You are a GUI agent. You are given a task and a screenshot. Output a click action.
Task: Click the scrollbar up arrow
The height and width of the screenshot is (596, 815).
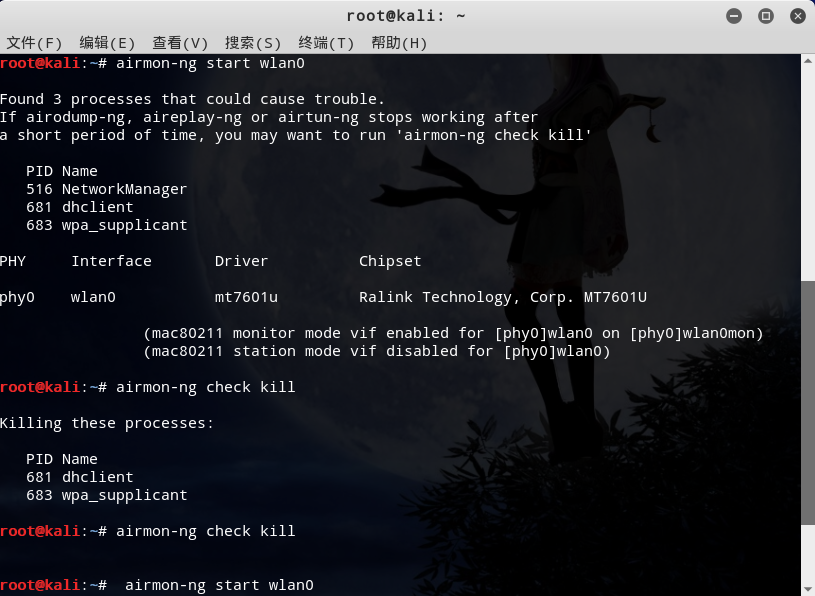coord(808,61)
